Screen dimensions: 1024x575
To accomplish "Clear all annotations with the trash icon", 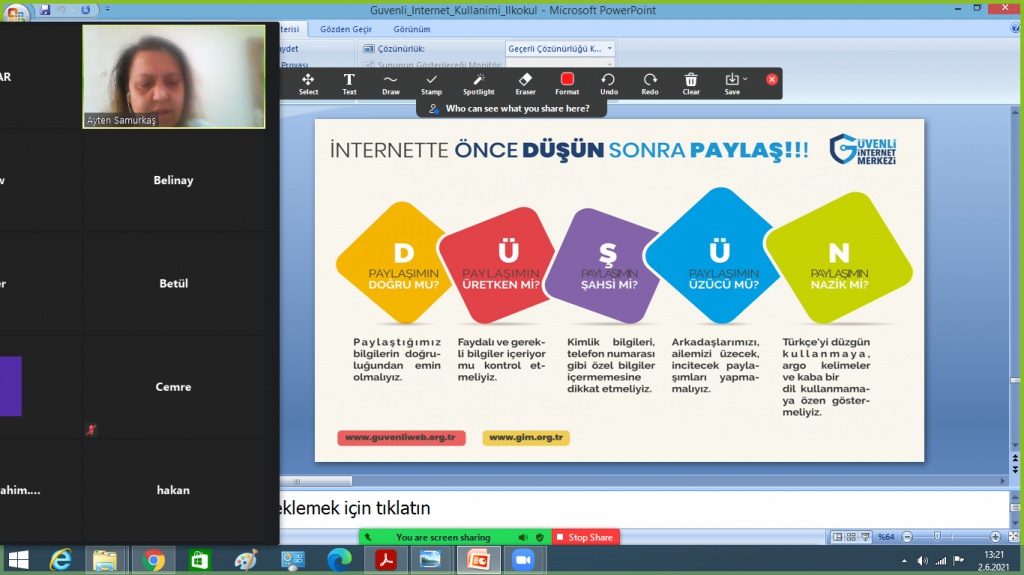I will click(691, 82).
